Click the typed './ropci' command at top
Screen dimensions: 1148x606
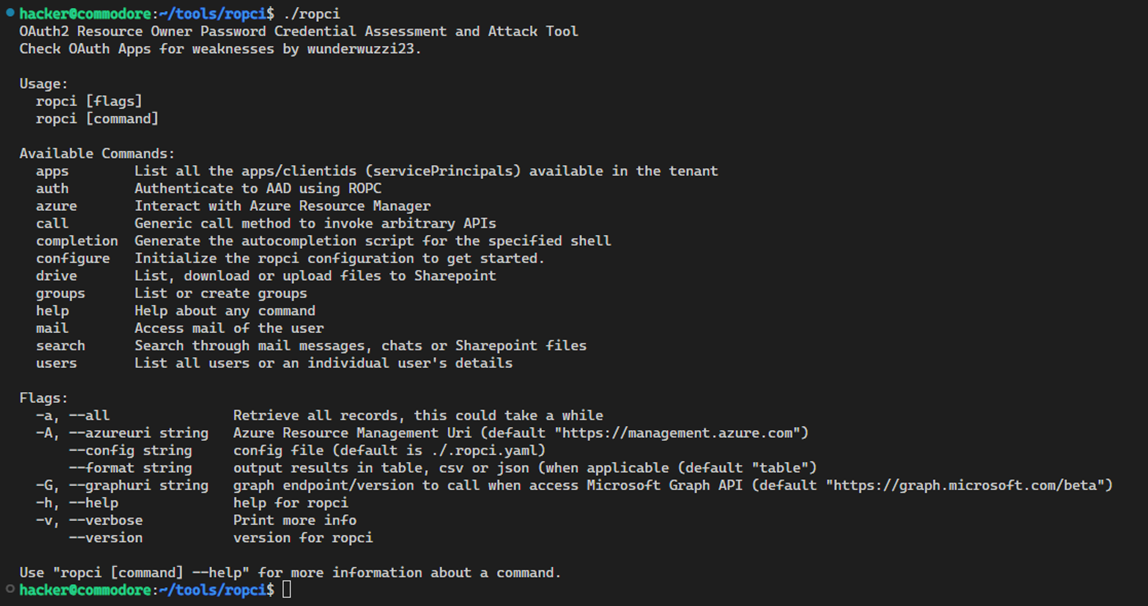pos(311,14)
